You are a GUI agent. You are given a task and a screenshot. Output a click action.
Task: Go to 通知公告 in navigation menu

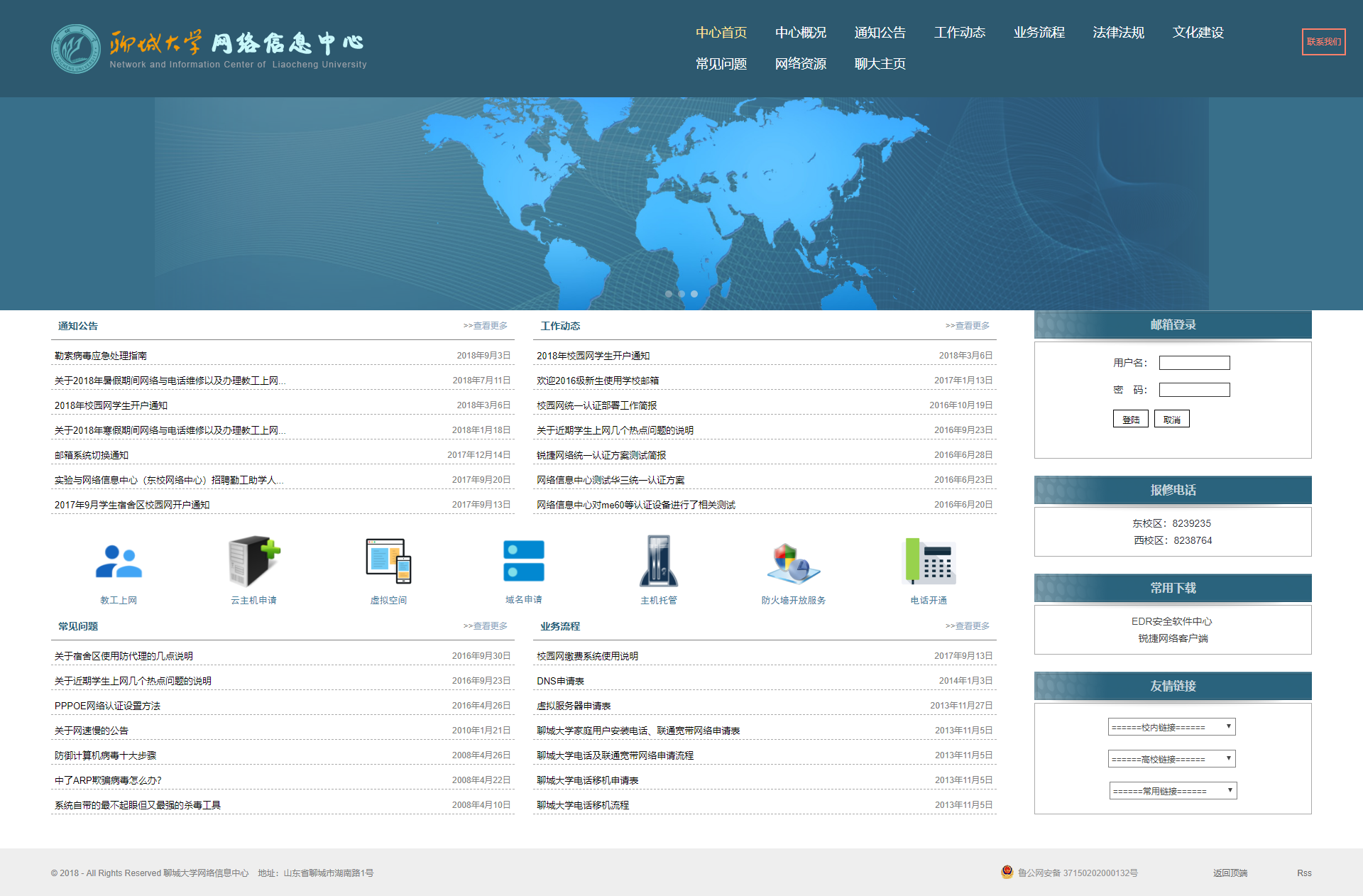coord(880,33)
